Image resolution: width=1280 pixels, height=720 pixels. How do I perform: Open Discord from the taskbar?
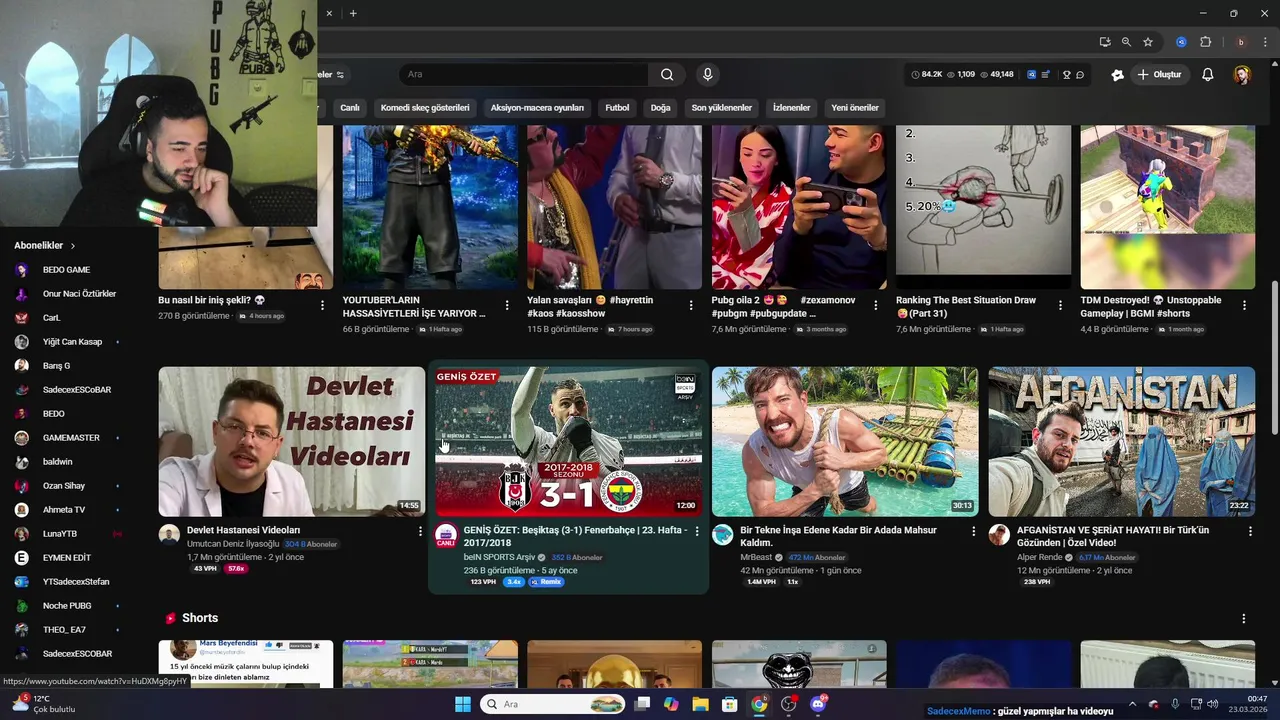[818, 704]
